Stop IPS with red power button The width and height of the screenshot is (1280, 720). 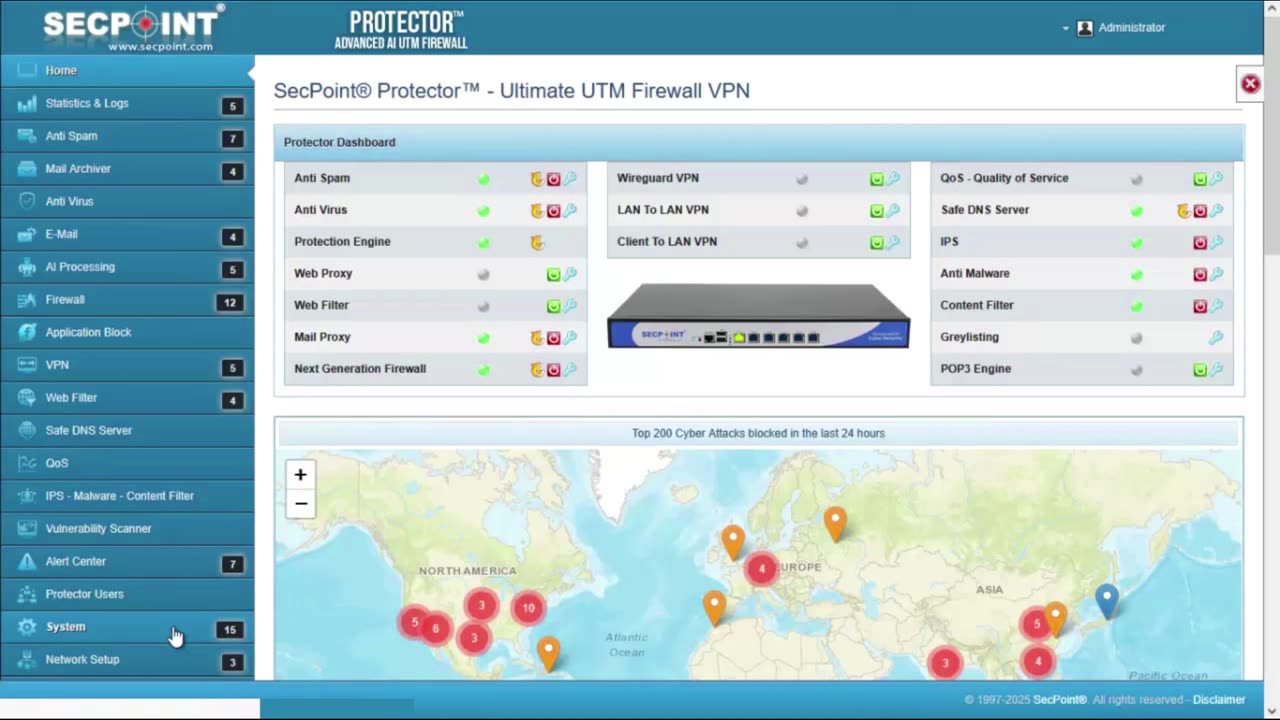1200,243
